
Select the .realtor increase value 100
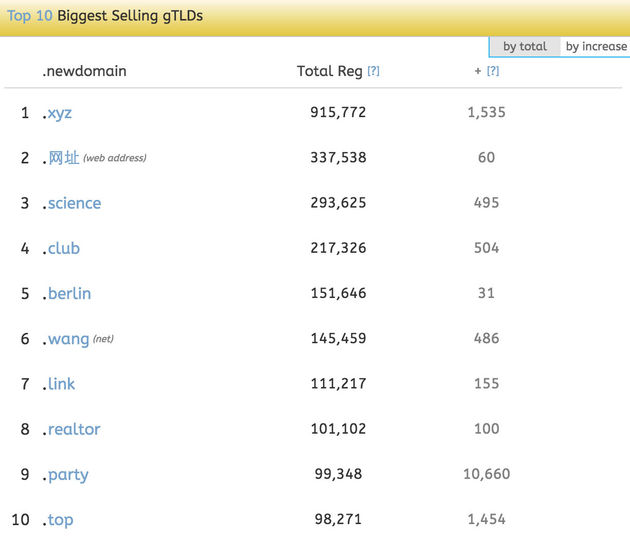(486, 429)
